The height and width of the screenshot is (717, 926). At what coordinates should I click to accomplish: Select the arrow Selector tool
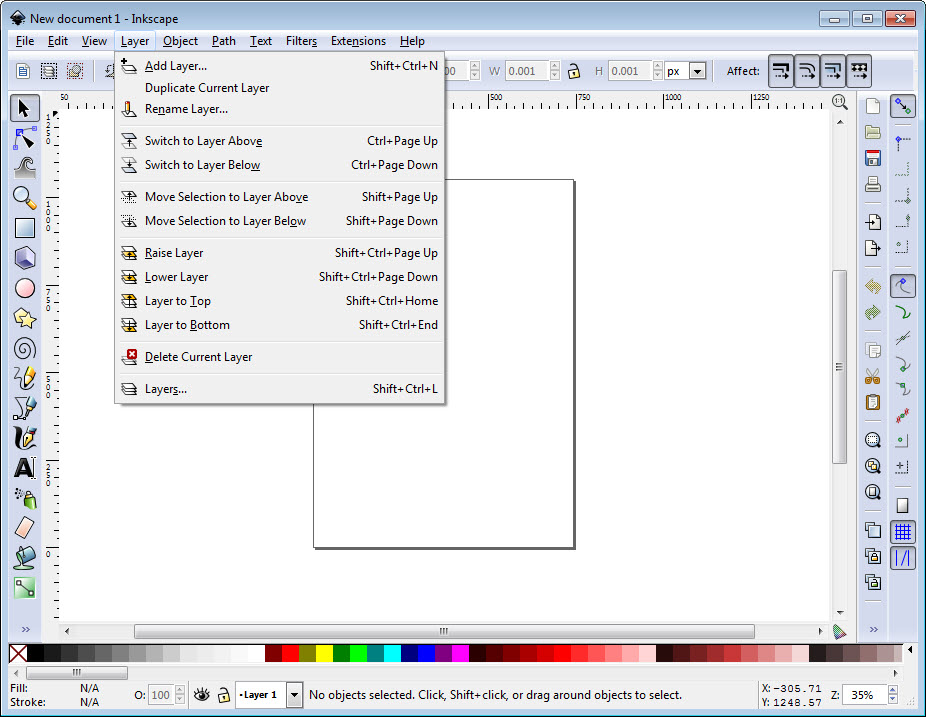[24, 109]
